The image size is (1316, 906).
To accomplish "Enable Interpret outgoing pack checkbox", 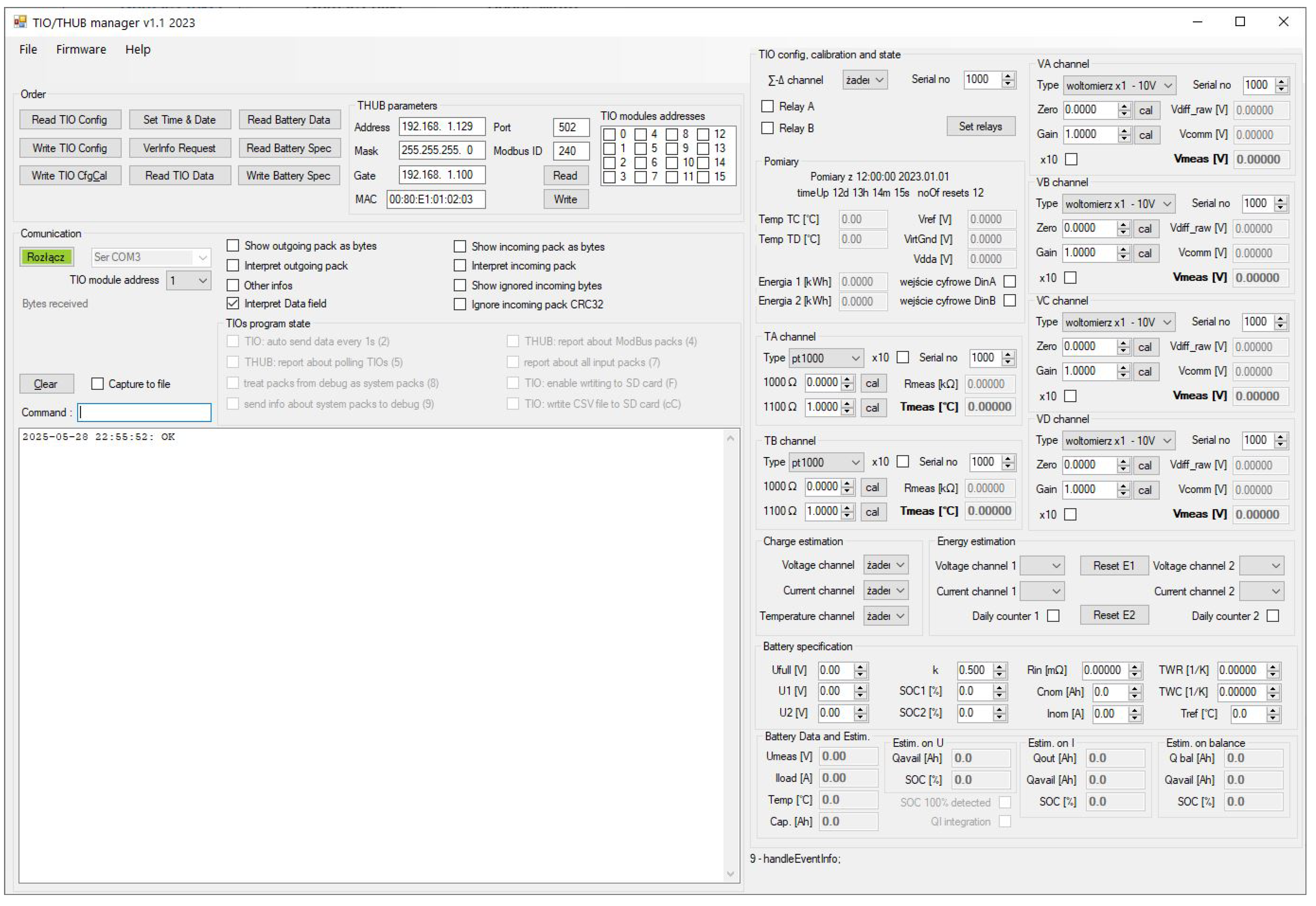I will (233, 266).
